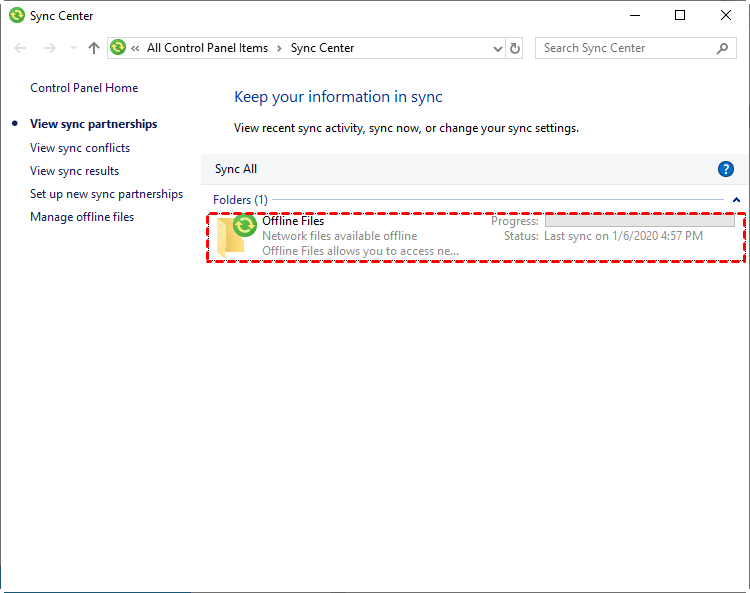Open View sync results link
Screen dimensions: 750x593
point(74,171)
